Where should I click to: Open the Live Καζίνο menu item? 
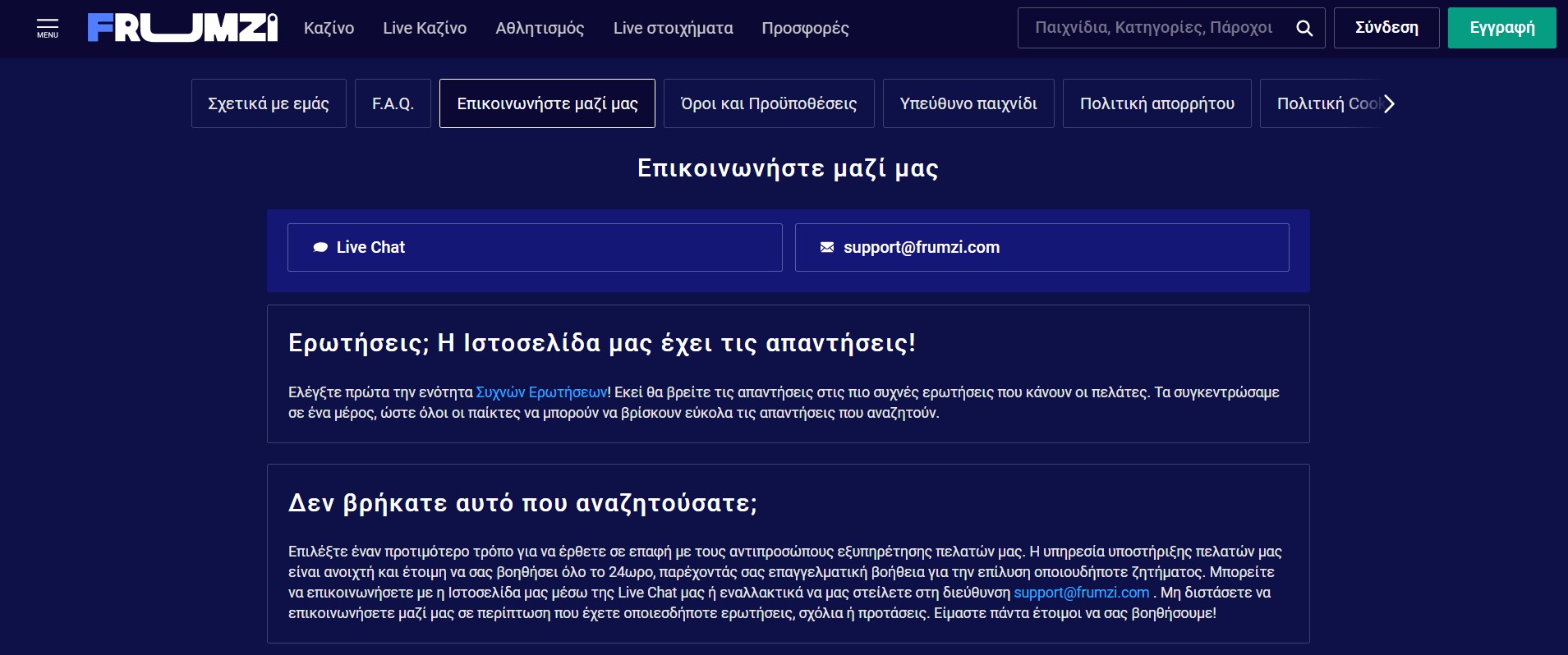pos(425,28)
